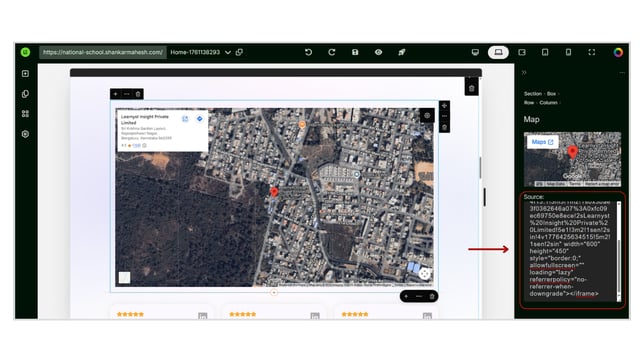The height and width of the screenshot is (362, 644).
Task: Open the widgets grid sidebar icon
Action: 25,114
